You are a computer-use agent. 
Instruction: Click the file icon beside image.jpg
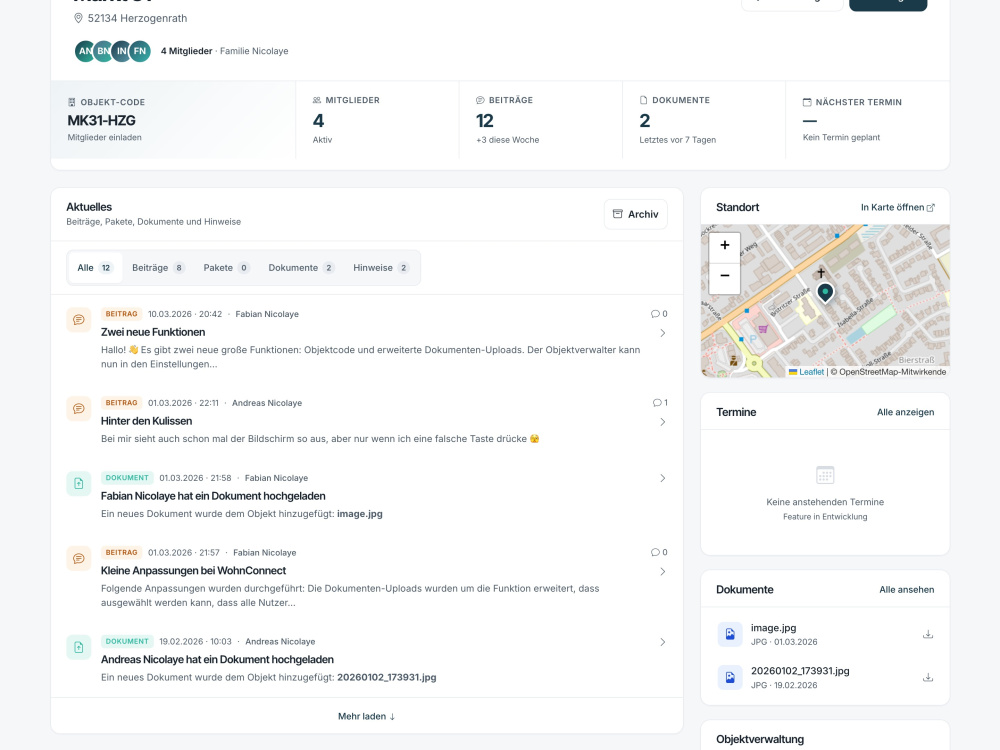(730, 635)
